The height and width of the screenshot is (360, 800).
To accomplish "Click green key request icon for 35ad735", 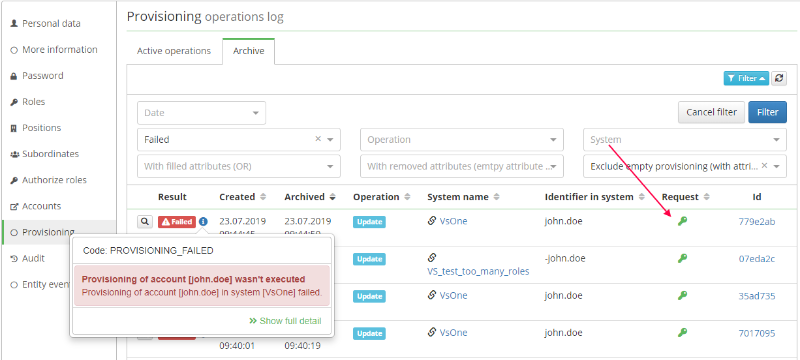I will click(x=682, y=295).
